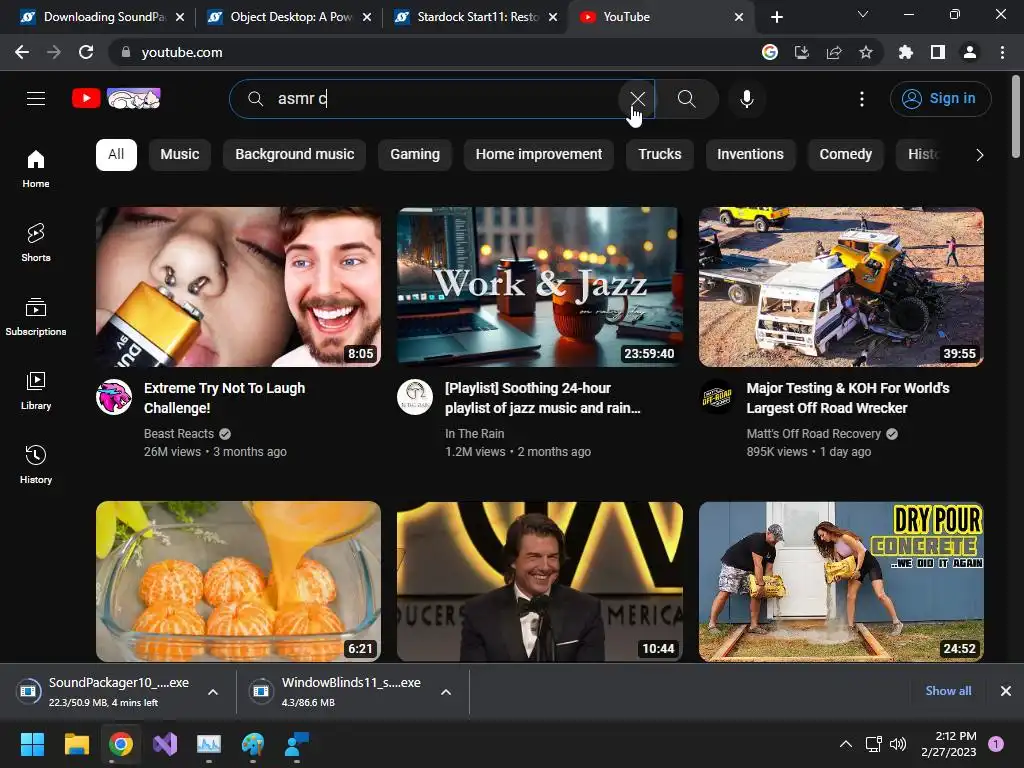Click in the asmr search field
Image resolution: width=1024 pixels, height=768 pixels.
tap(444, 99)
